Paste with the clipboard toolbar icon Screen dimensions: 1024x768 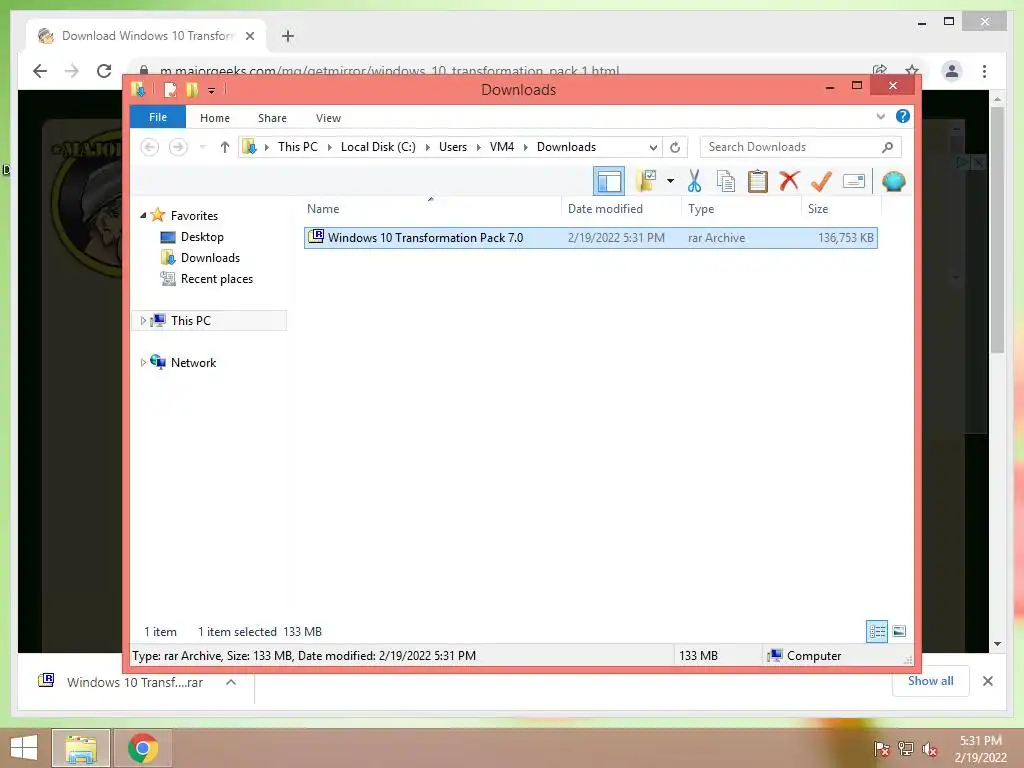758,181
